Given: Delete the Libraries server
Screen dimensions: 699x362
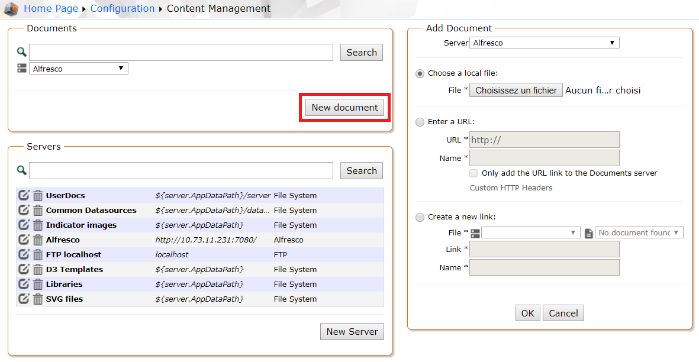Looking at the screenshot, I should coord(38,284).
